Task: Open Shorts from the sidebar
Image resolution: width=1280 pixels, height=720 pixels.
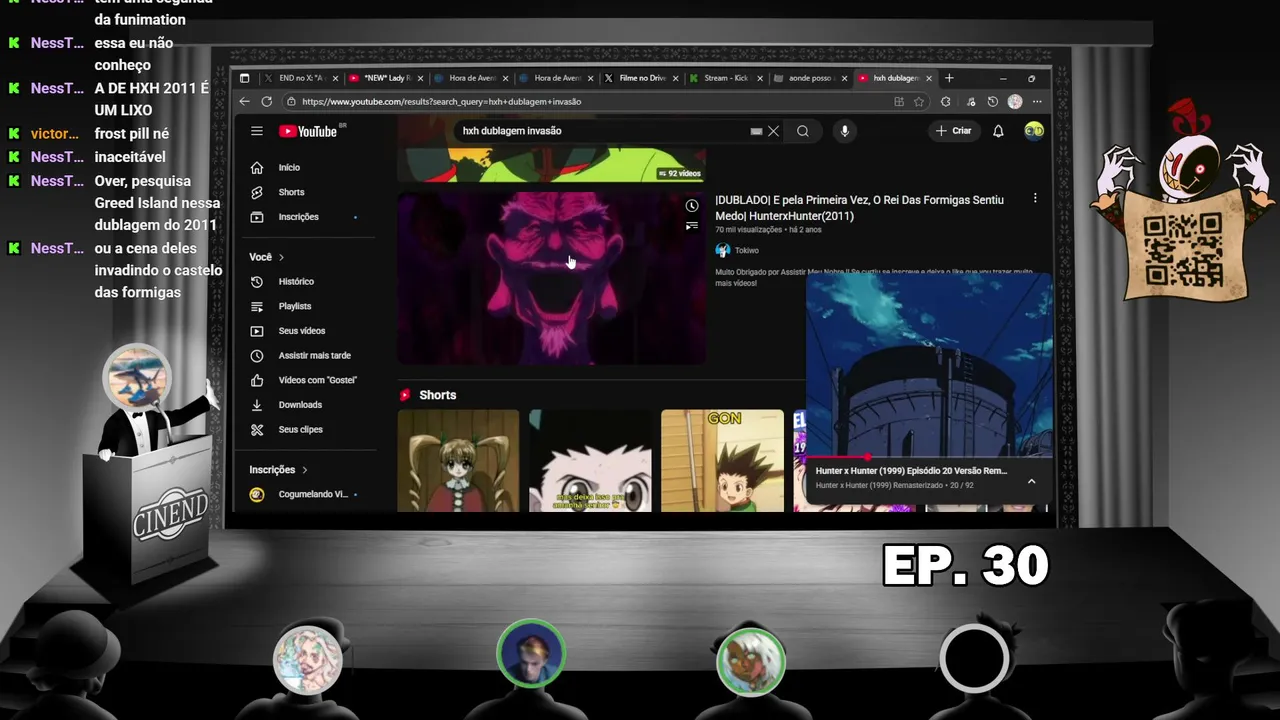Action: pyautogui.click(x=291, y=192)
